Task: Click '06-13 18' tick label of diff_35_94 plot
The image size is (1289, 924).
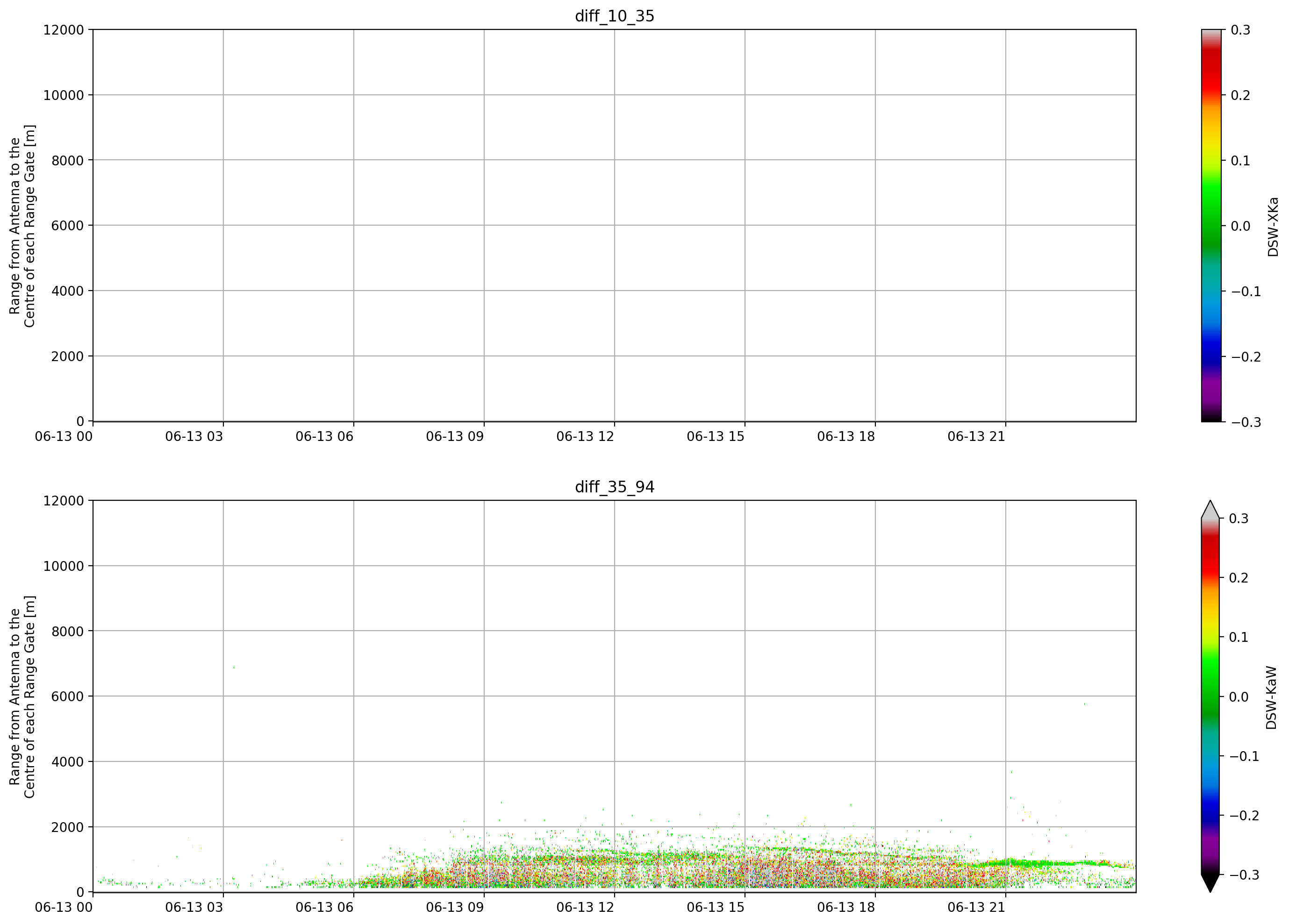Action: click(x=845, y=907)
